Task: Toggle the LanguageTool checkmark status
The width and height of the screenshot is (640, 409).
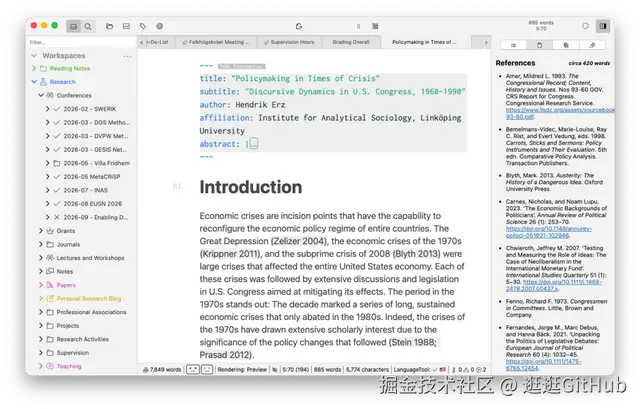Action: (436, 369)
